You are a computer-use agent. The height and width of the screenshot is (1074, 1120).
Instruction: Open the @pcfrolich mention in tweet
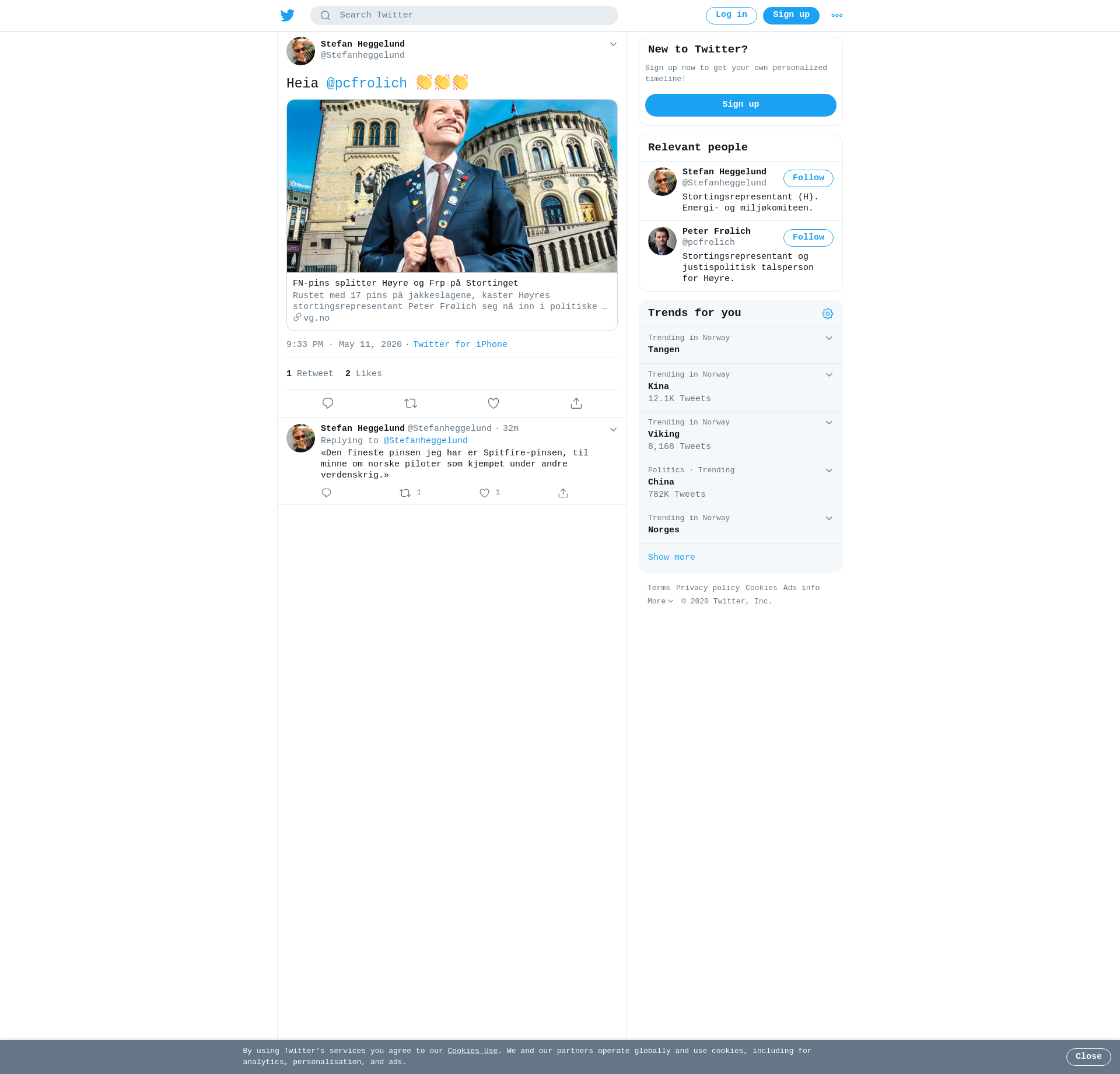(366, 83)
